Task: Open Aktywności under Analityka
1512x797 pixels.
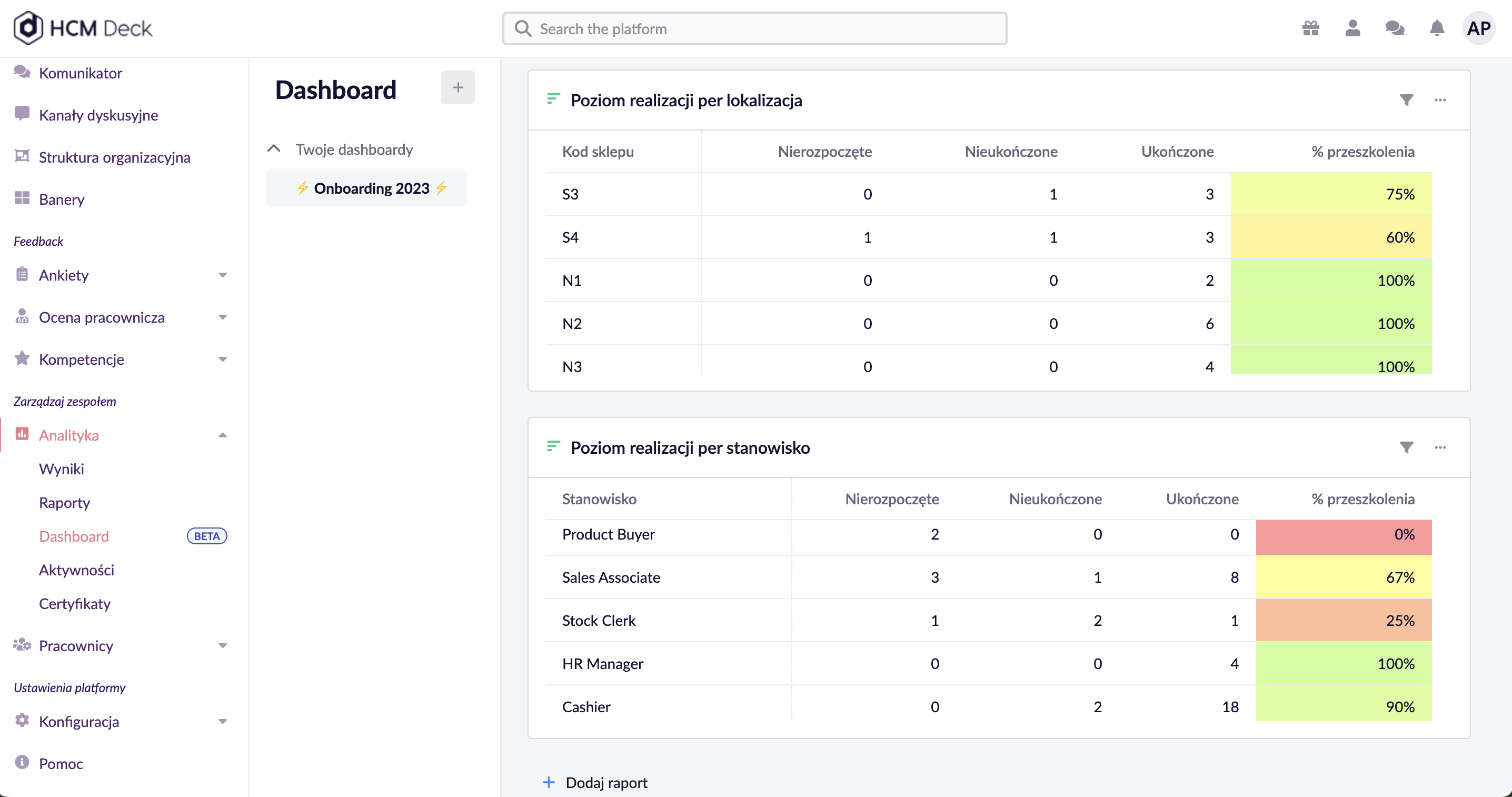Action: (77, 570)
